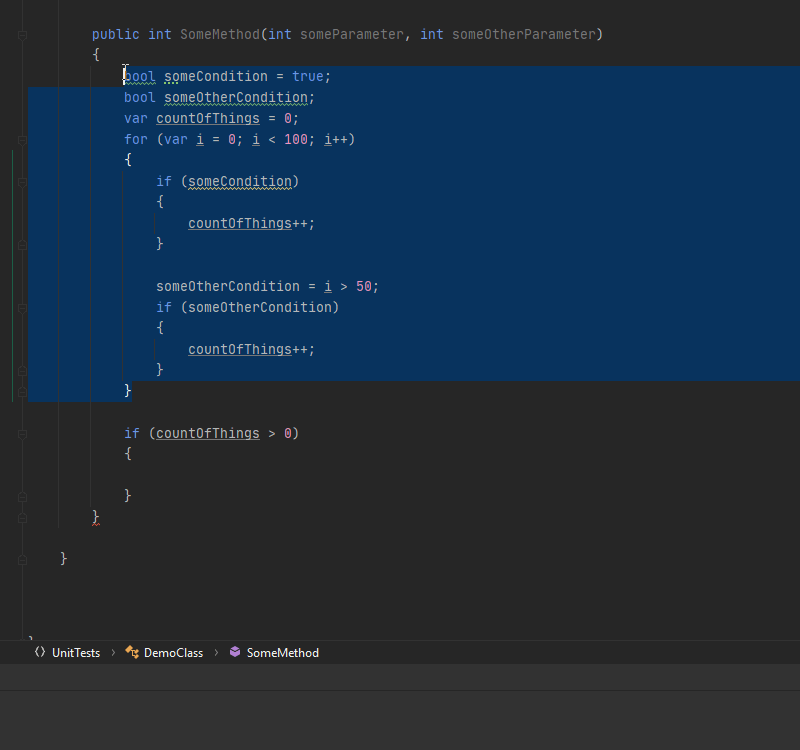
Task: Collapse the SomeMethod declaration fold marker
Action: (x=22, y=35)
